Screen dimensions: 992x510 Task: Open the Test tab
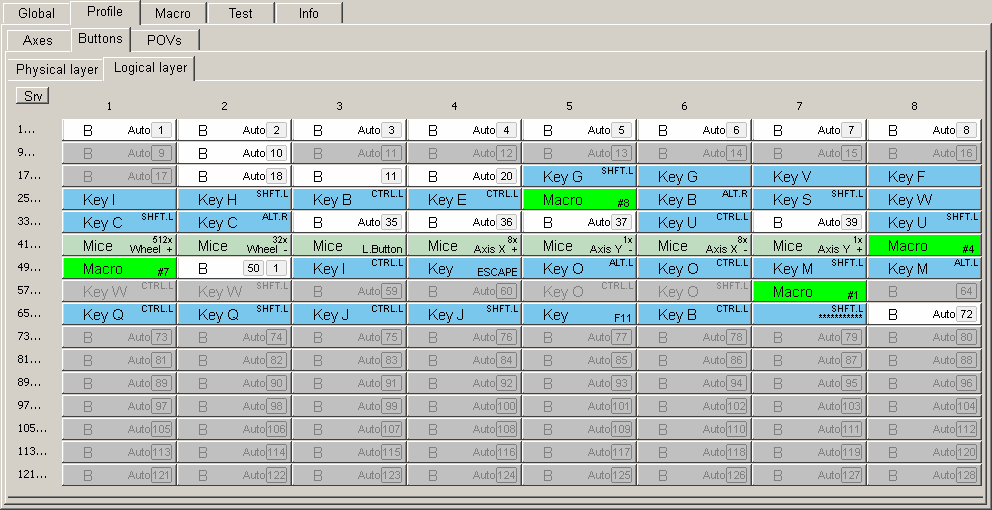tap(240, 13)
